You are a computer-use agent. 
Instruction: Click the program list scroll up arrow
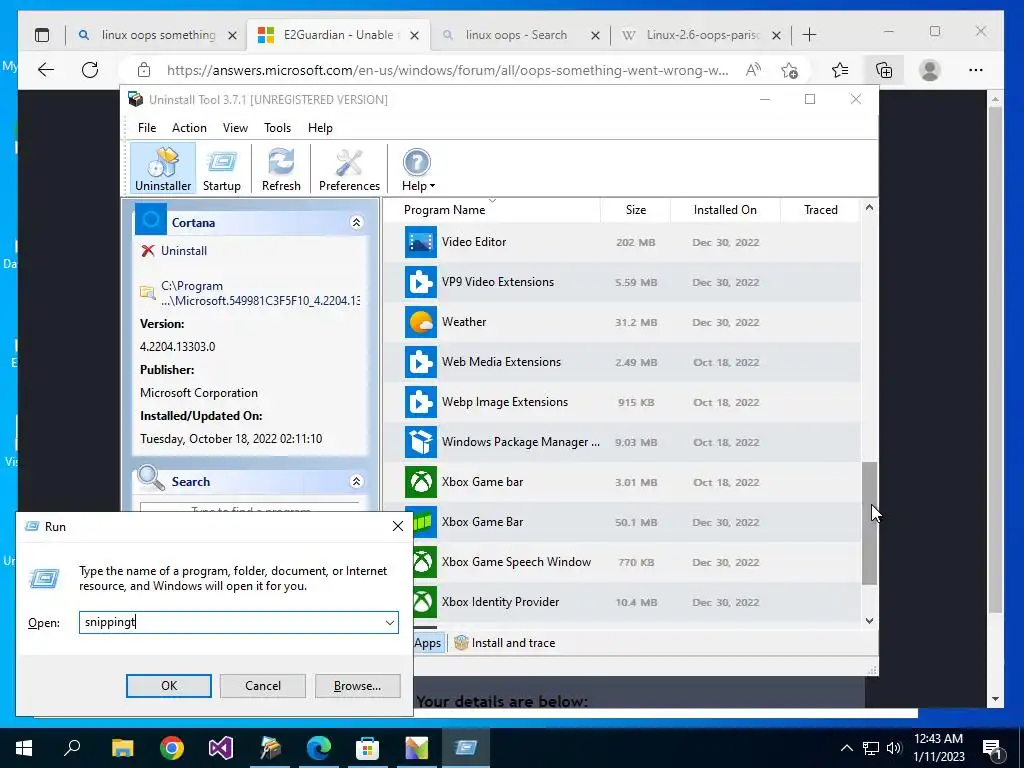tap(869, 208)
